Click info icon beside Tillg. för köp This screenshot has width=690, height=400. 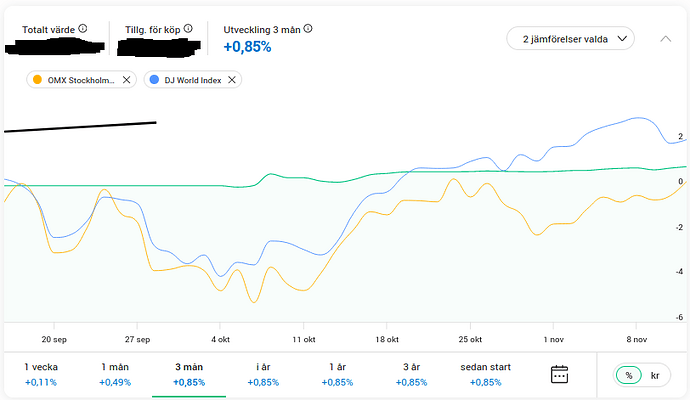(x=188, y=29)
